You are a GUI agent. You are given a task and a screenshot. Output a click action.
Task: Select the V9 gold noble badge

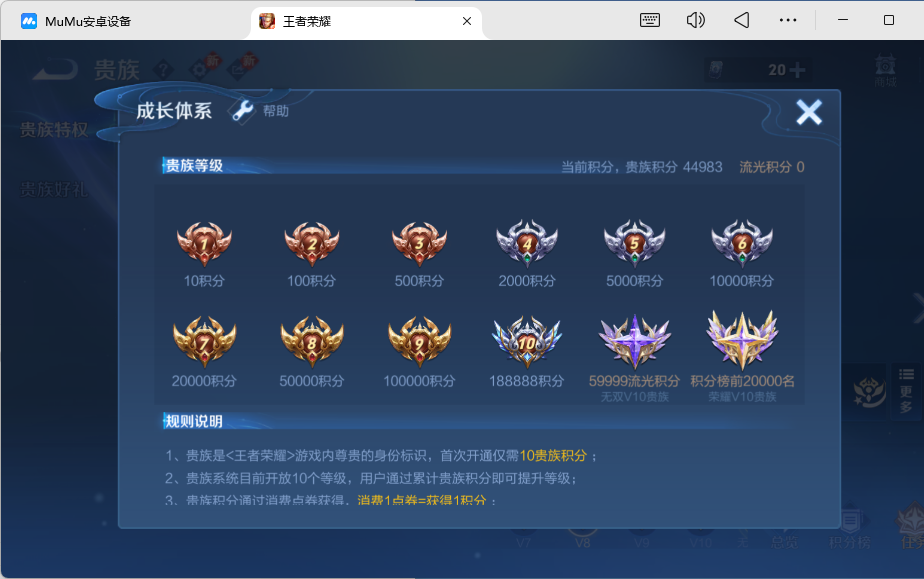point(419,340)
